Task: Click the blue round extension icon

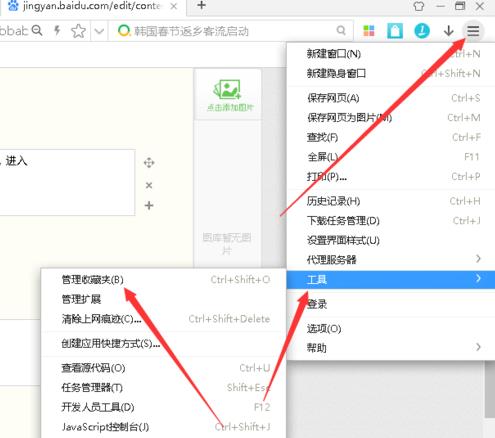Action: (x=422, y=31)
